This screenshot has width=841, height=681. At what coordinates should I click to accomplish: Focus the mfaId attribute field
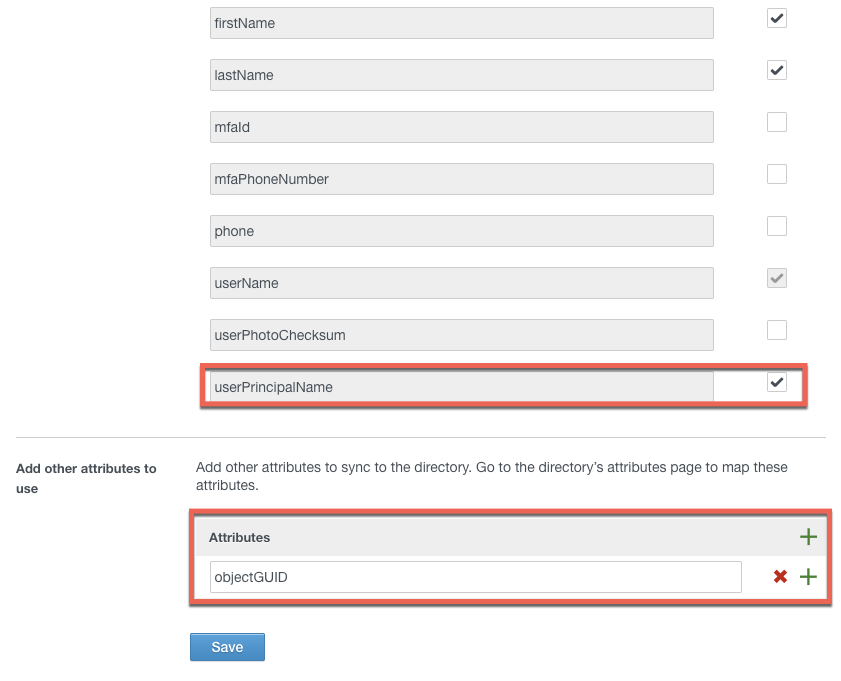coord(461,127)
